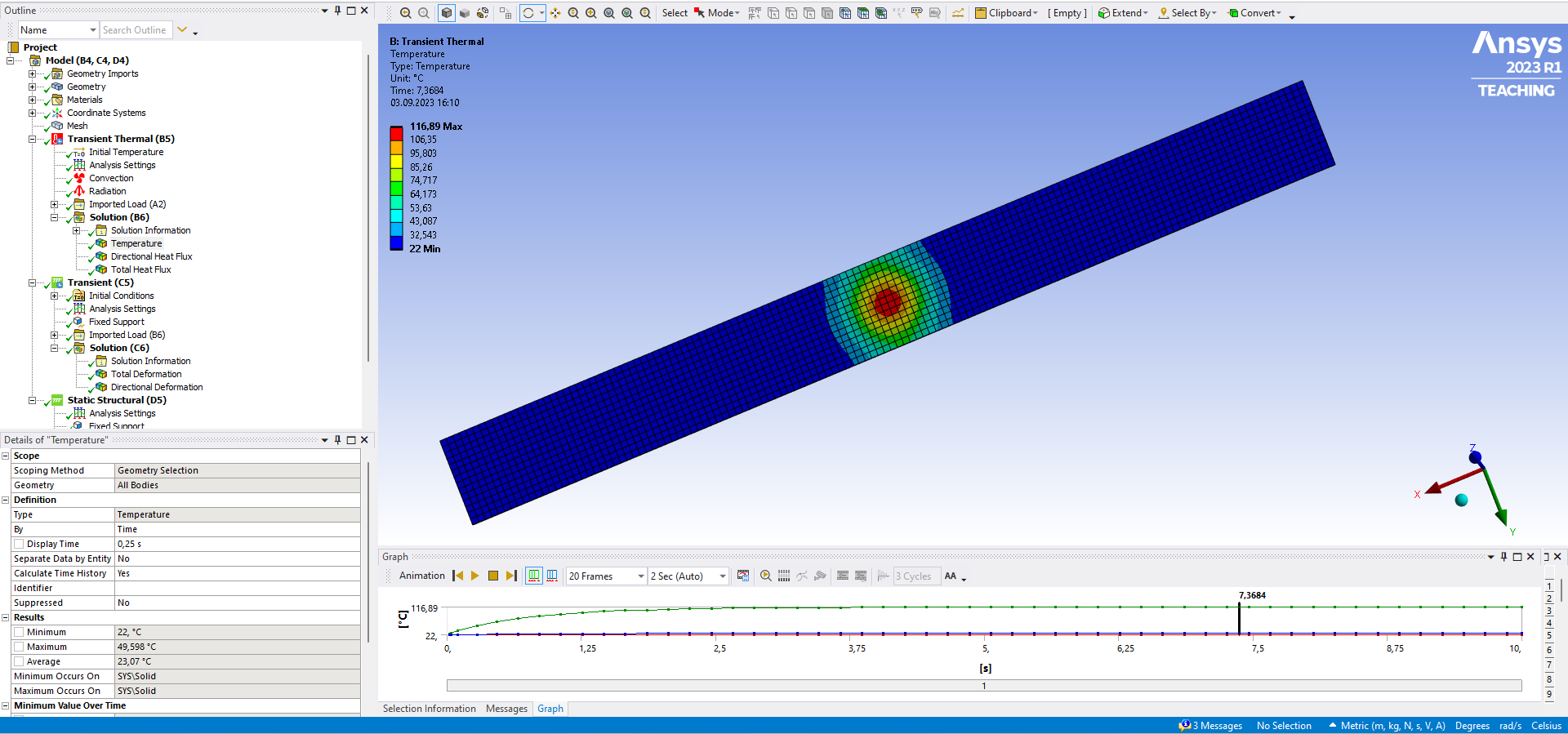Select Temperature result under Solution (B6)
The image size is (1568, 734).
point(136,243)
